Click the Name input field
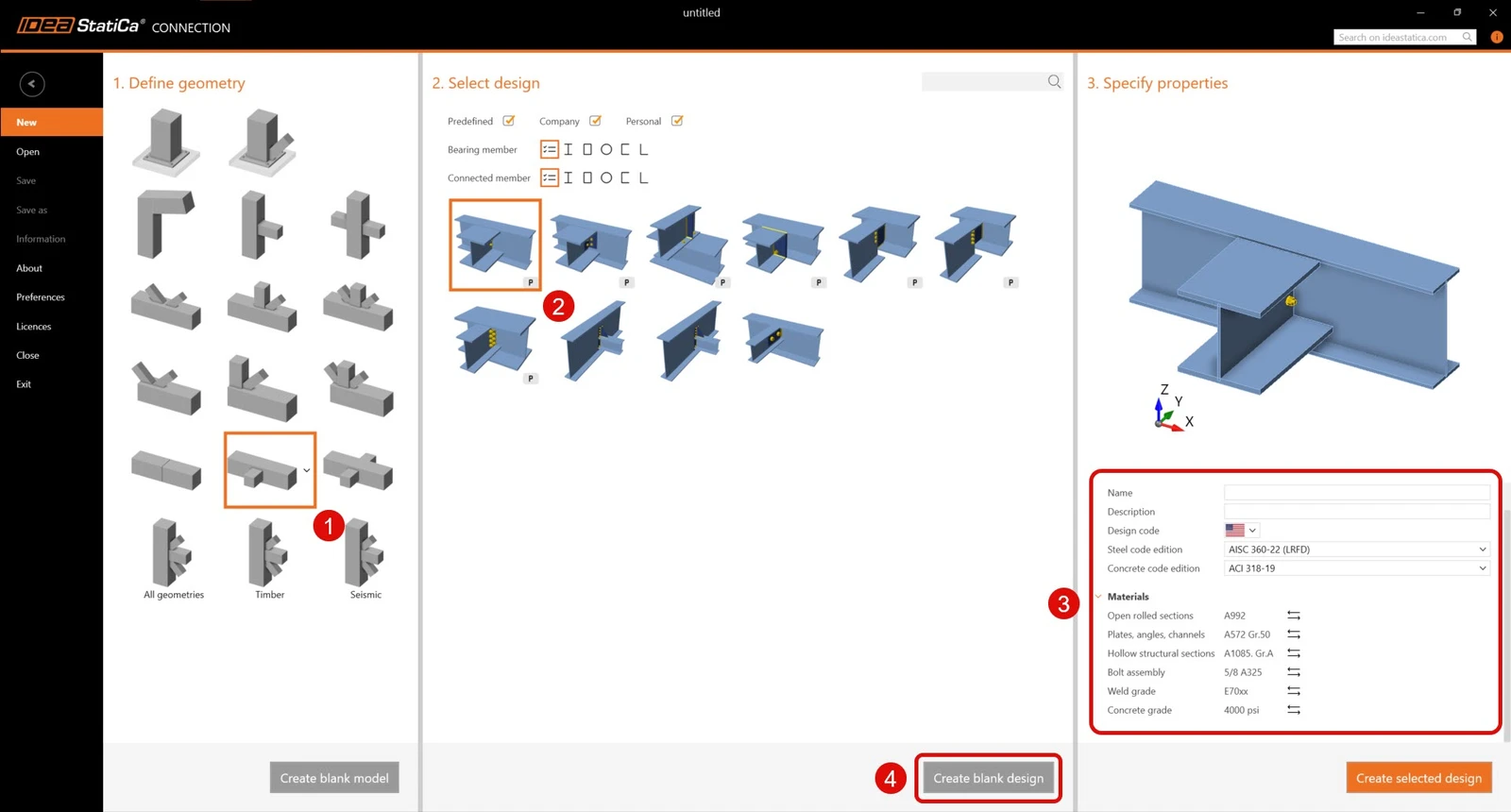Screen dimensions: 1511x812 pyautogui.click(x=1357, y=493)
